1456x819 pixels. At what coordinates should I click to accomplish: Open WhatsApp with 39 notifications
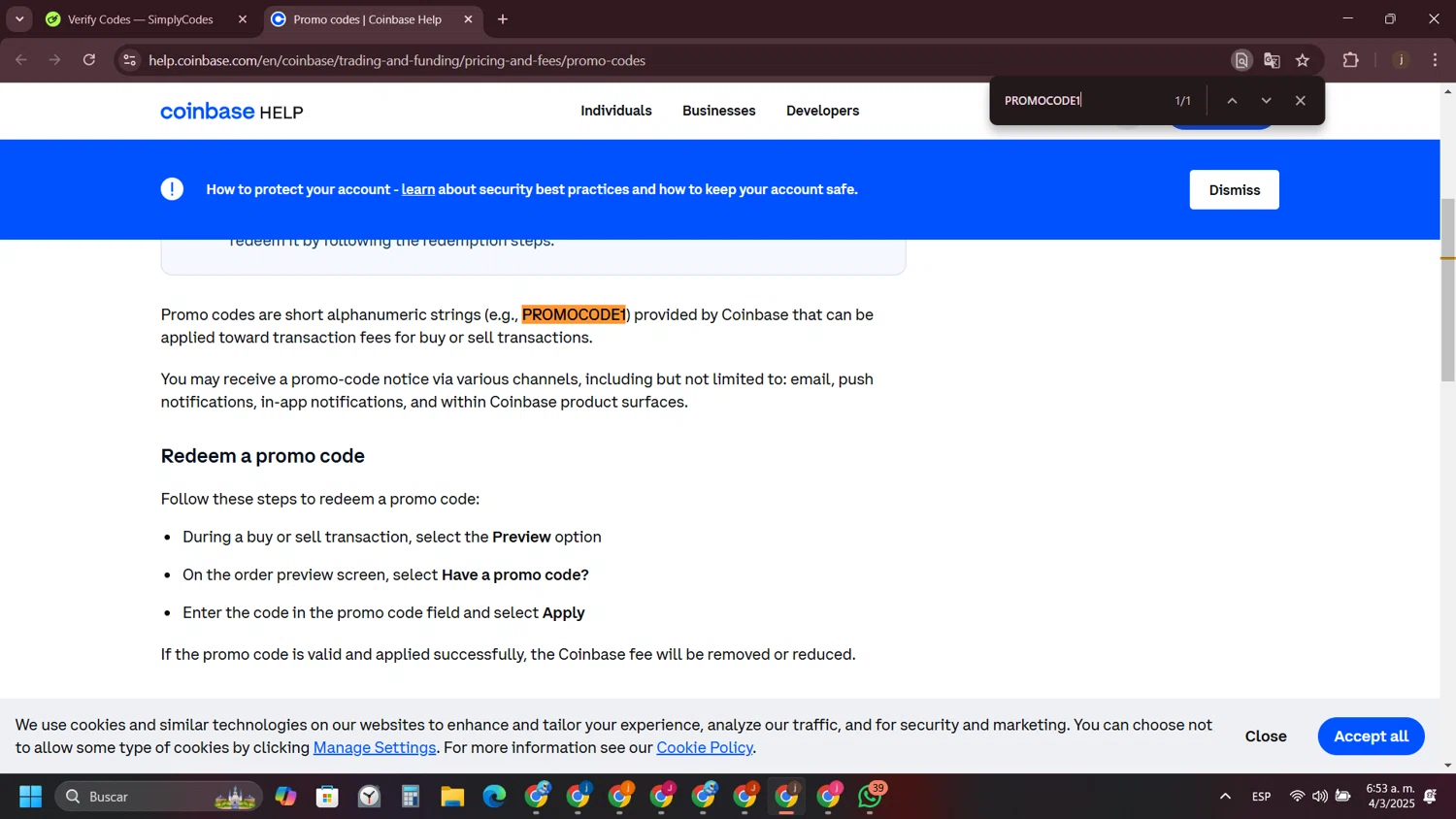click(x=871, y=797)
